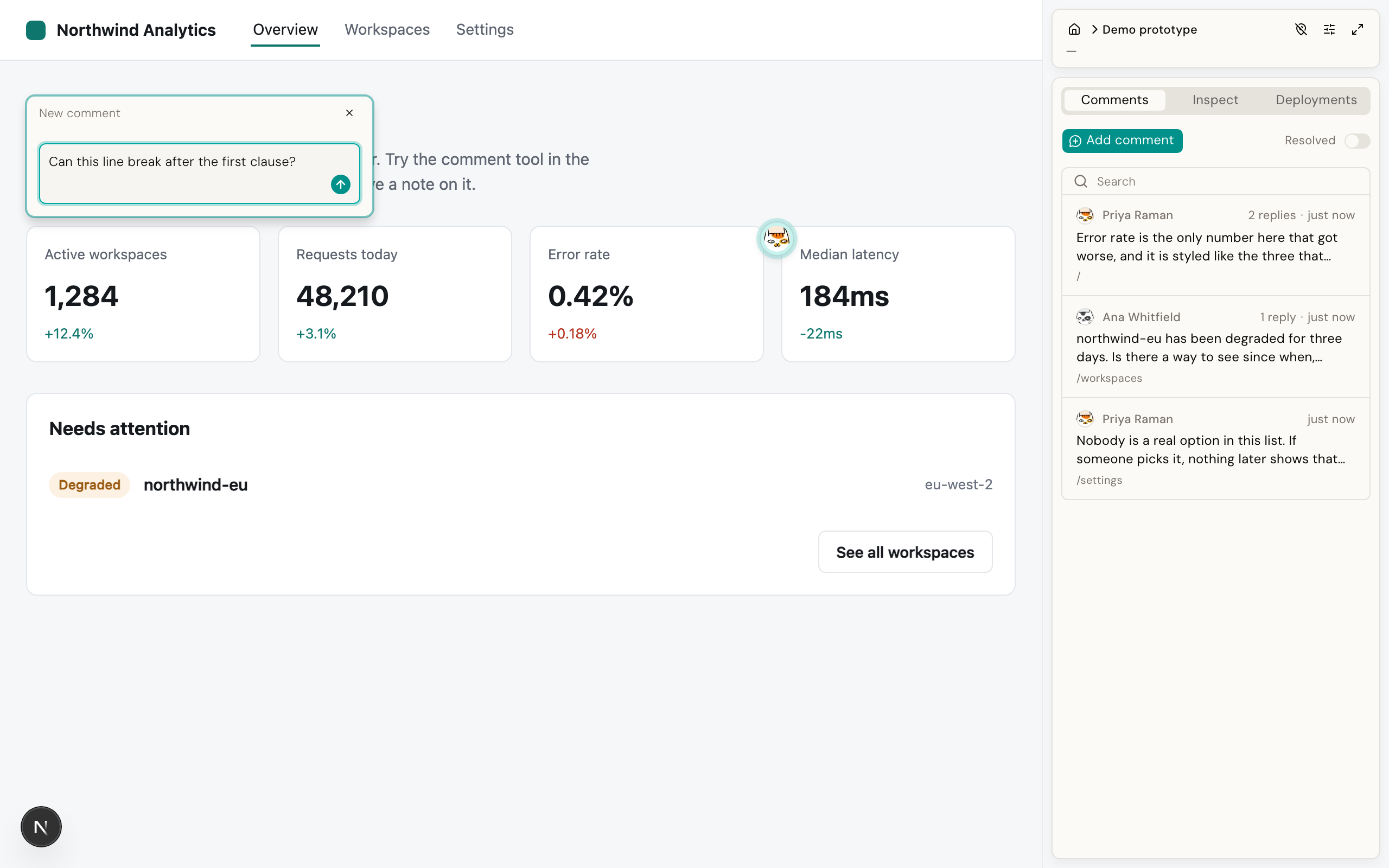Viewport: 1389px width, 868px height.
Task: Select the northwind-eu workspace row
Action: coord(520,484)
